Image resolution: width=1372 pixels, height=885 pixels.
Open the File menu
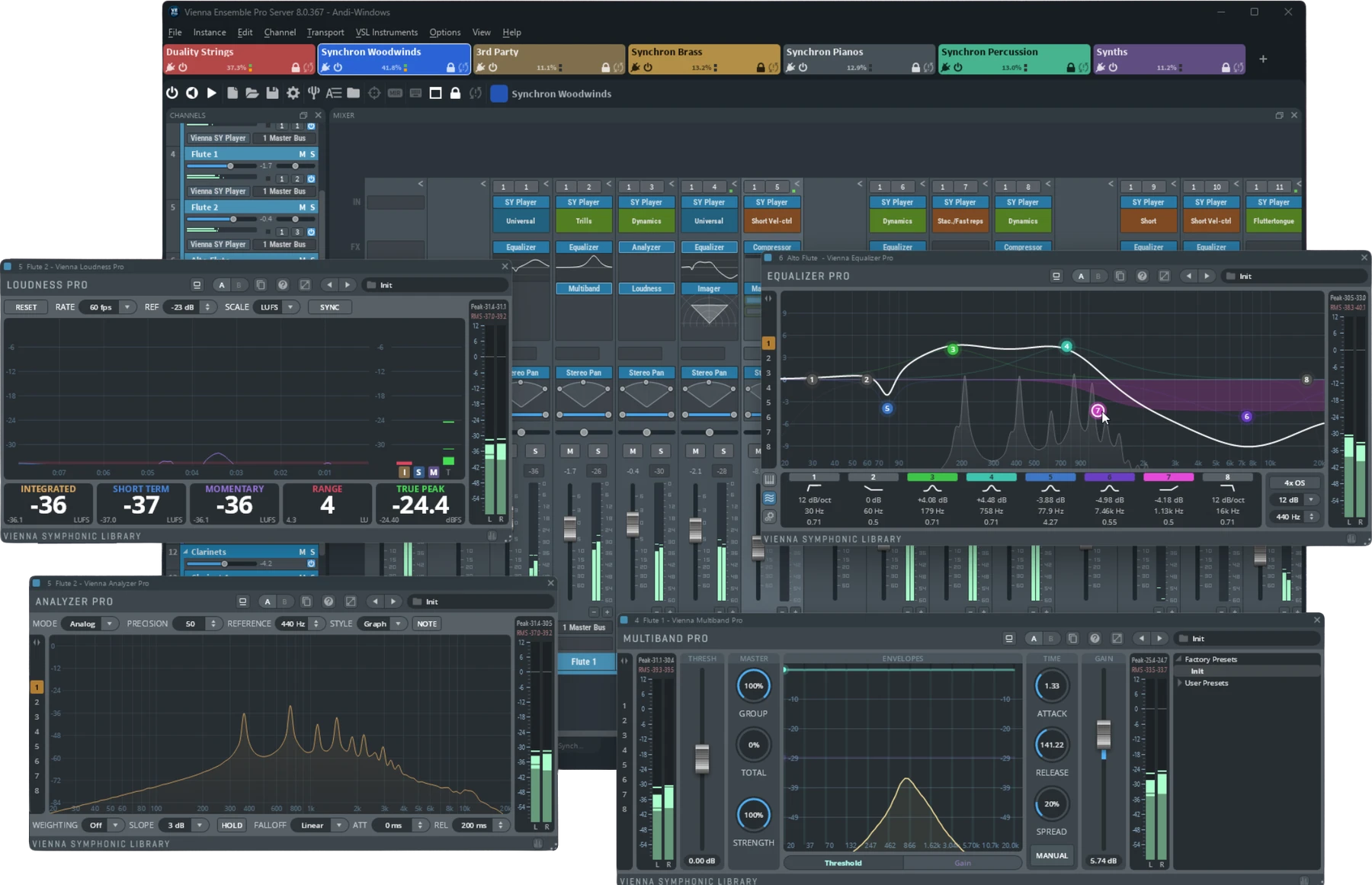pyautogui.click(x=175, y=32)
